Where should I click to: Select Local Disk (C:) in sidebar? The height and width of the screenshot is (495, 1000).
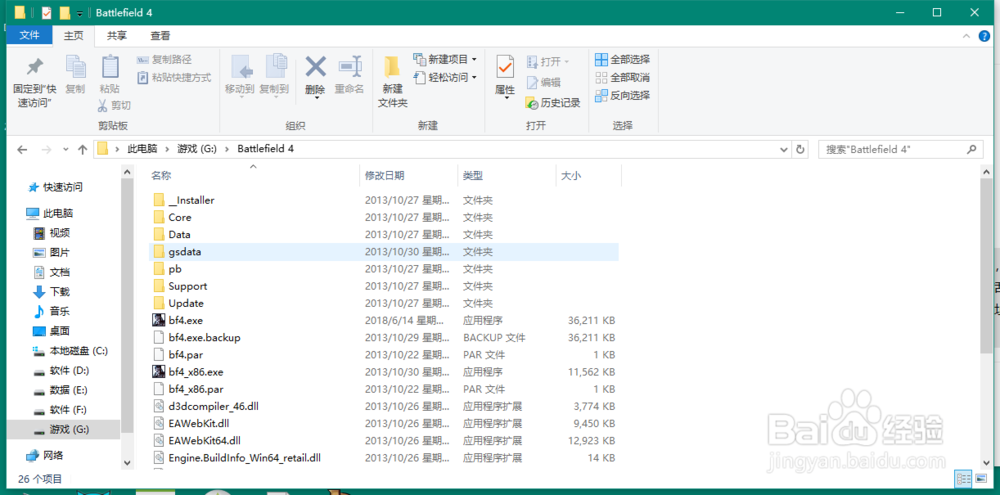tap(71, 351)
